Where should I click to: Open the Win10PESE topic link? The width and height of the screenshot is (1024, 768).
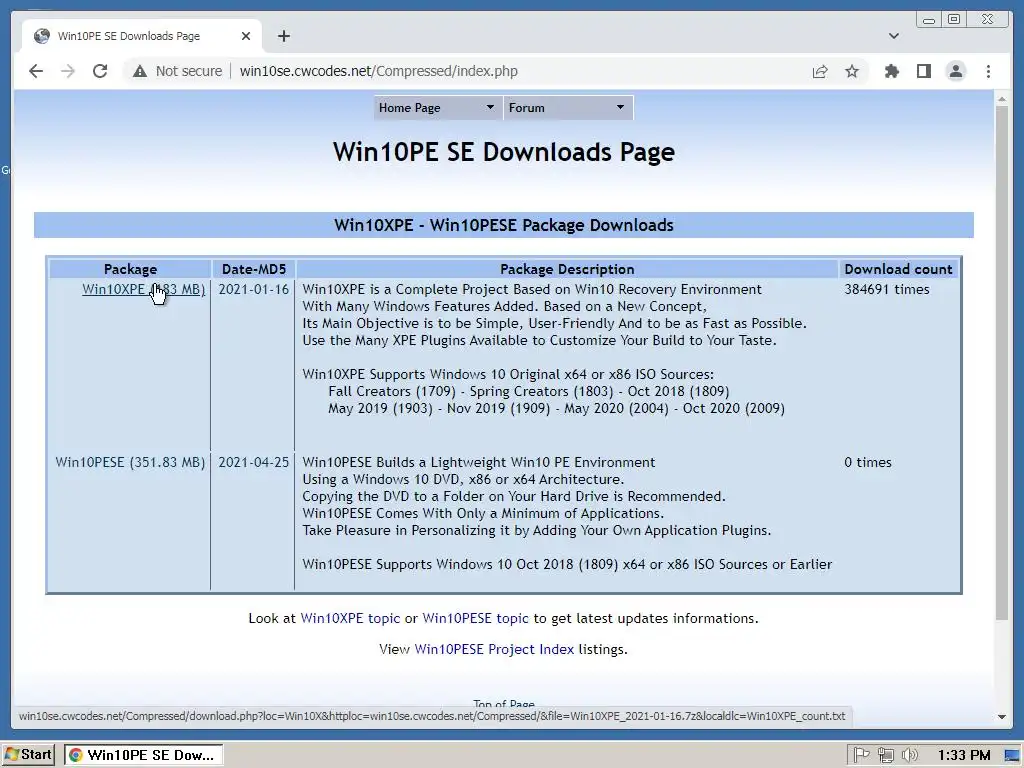475,618
